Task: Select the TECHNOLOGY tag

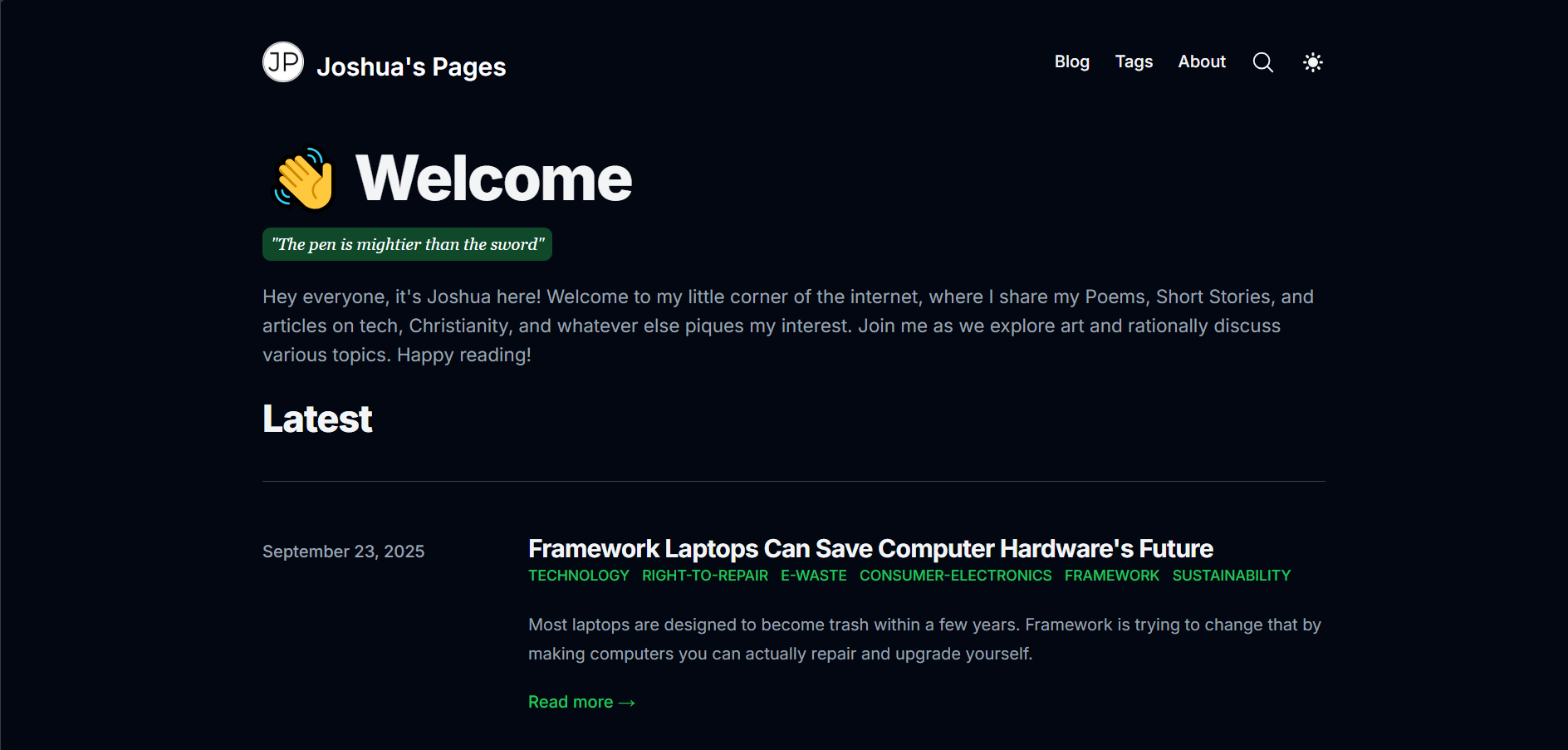Action: [x=579, y=576]
